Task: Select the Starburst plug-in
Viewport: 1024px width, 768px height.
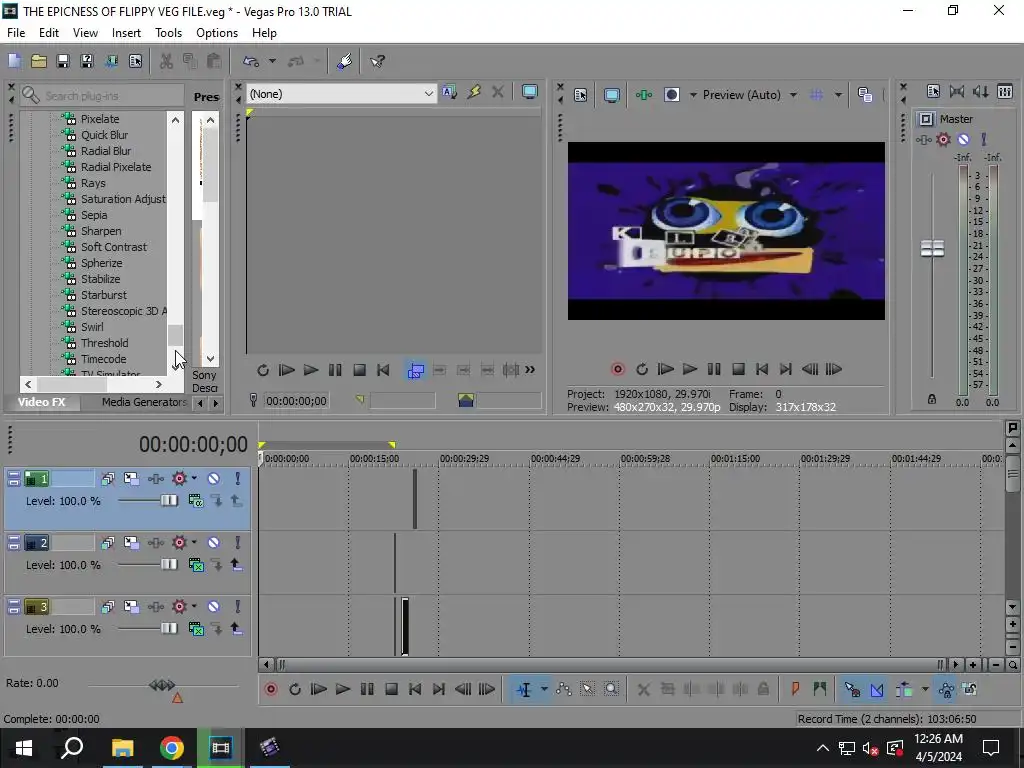Action: (104, 295)
